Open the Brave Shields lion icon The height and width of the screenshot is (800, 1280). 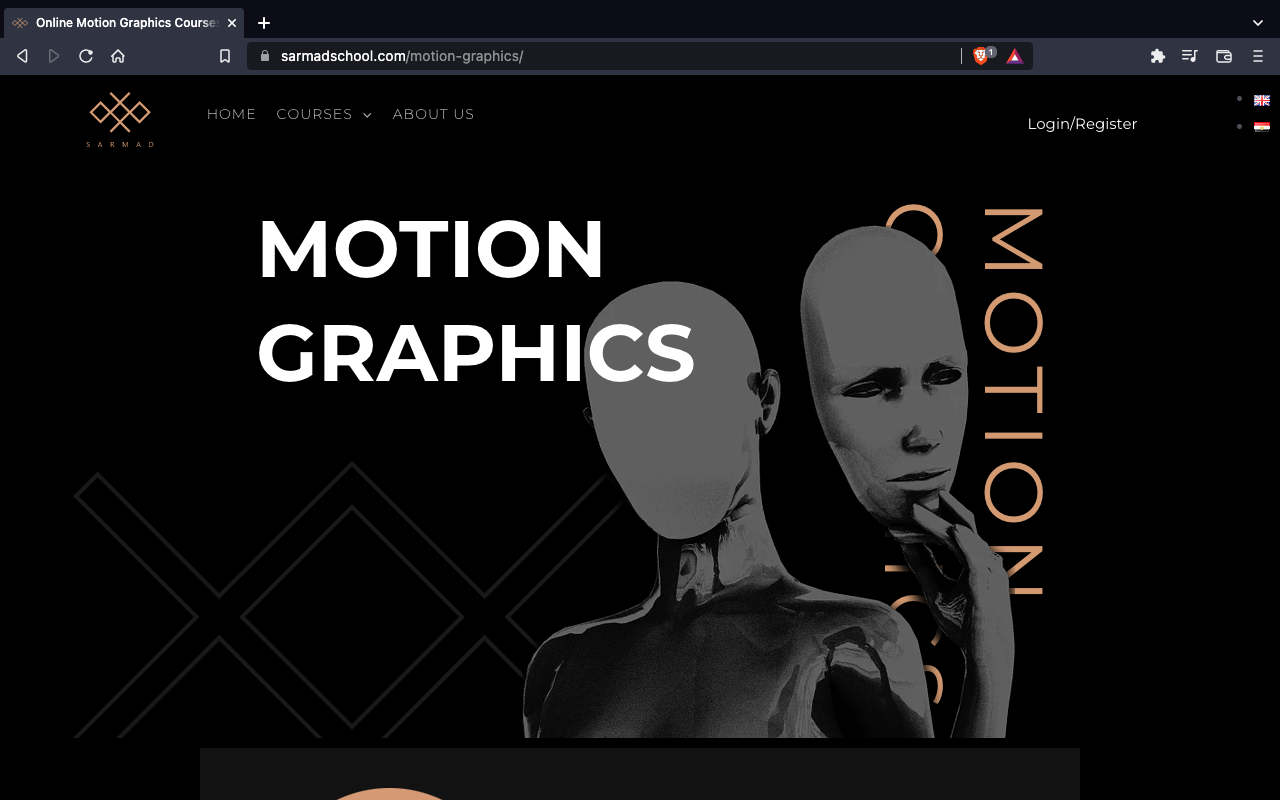click(x=982, y=56)
